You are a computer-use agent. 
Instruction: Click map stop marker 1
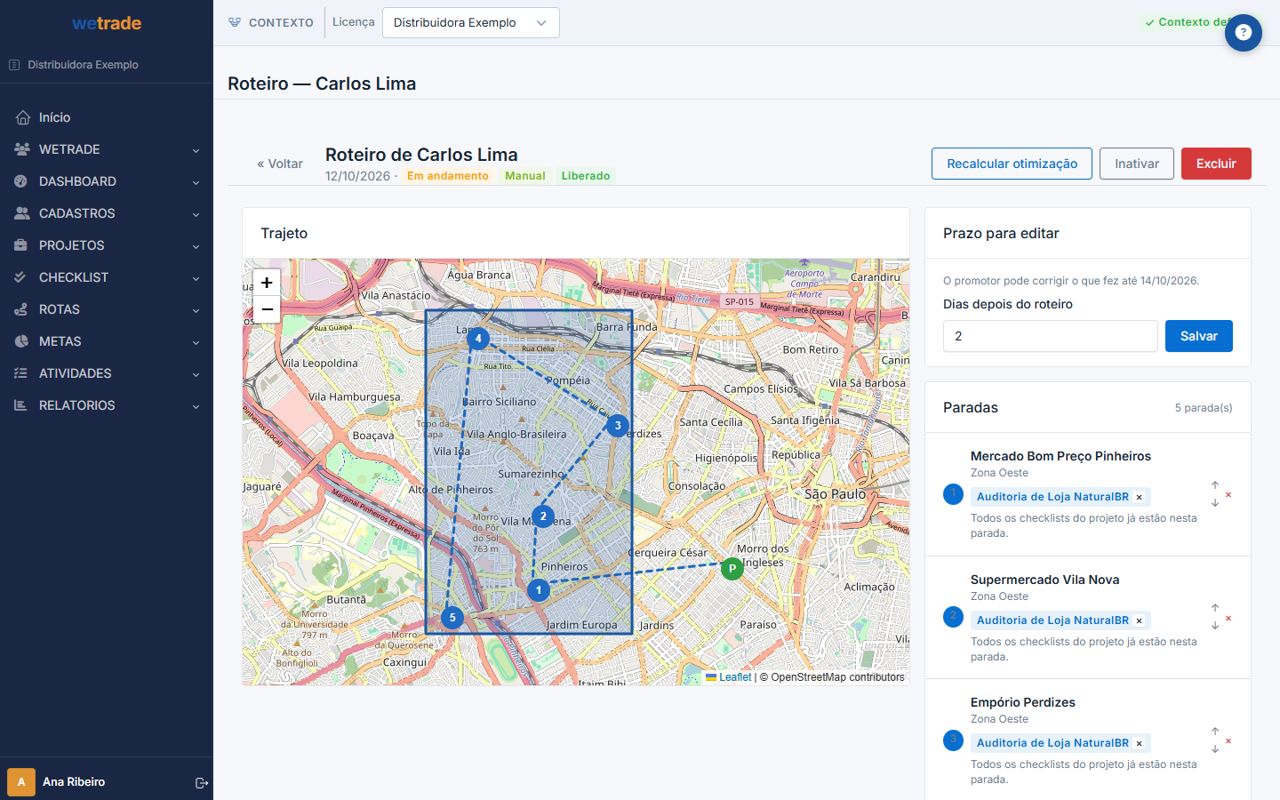tap(538, 590)
